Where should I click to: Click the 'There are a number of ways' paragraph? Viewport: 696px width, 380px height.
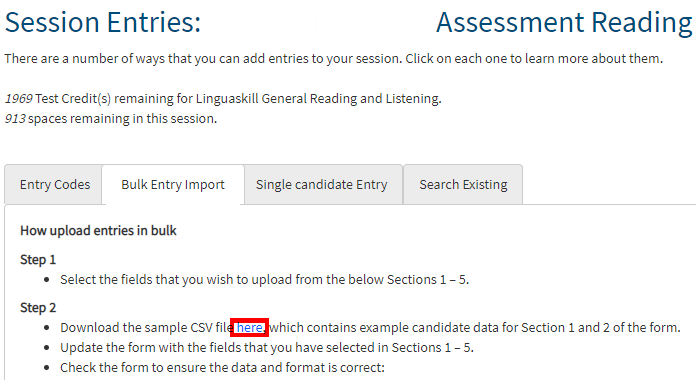(x=333, y=59)
